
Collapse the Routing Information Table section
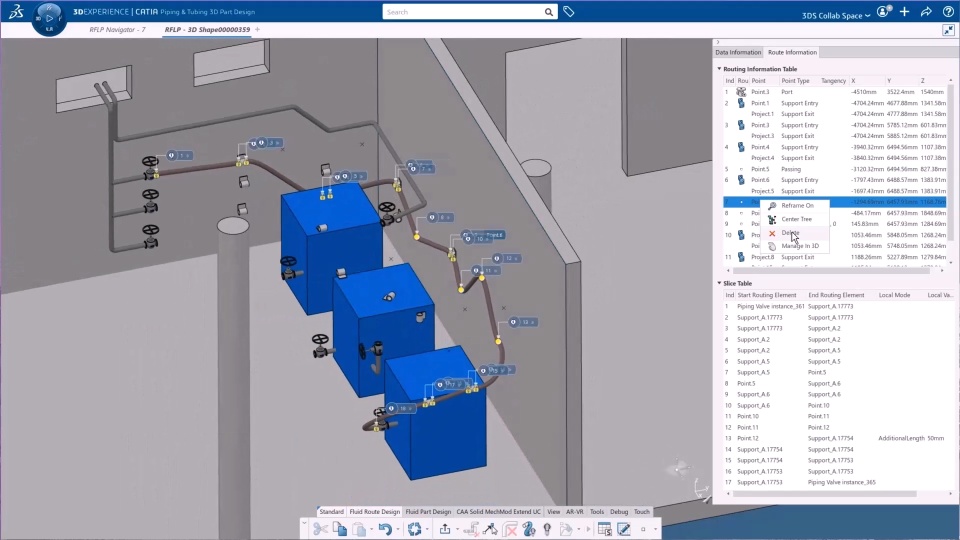(719, 69)
